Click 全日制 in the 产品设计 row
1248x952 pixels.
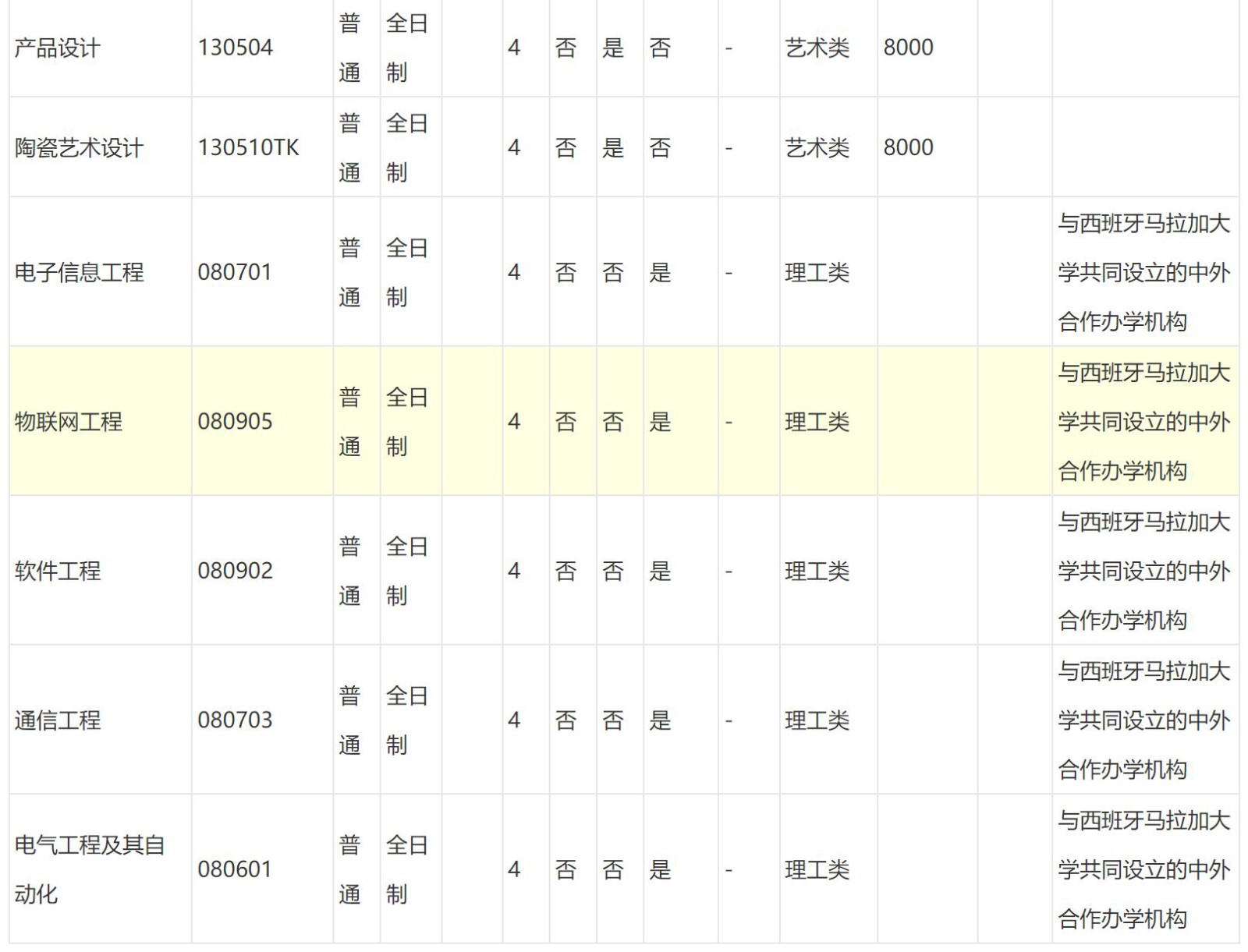click(x=407, y=48)
